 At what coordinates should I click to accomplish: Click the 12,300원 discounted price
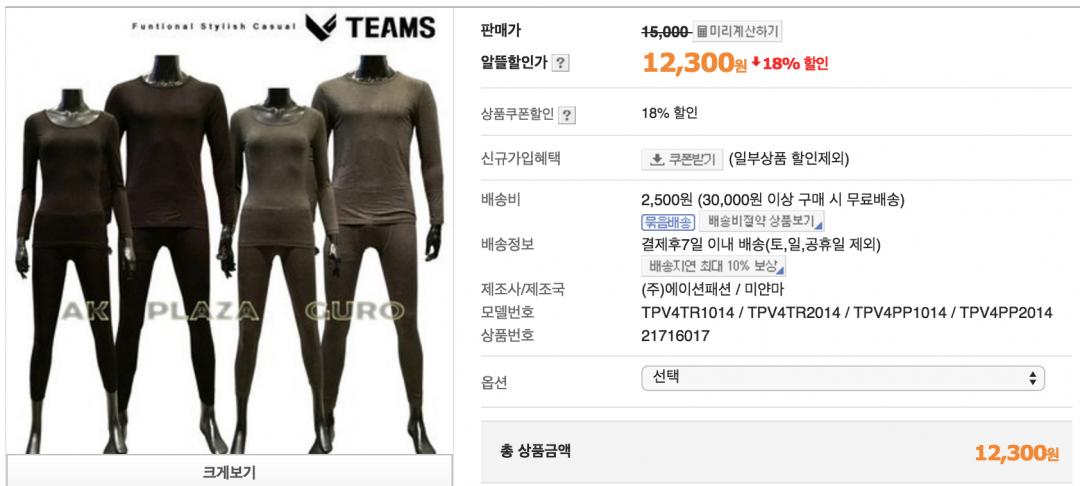[695, 63]
